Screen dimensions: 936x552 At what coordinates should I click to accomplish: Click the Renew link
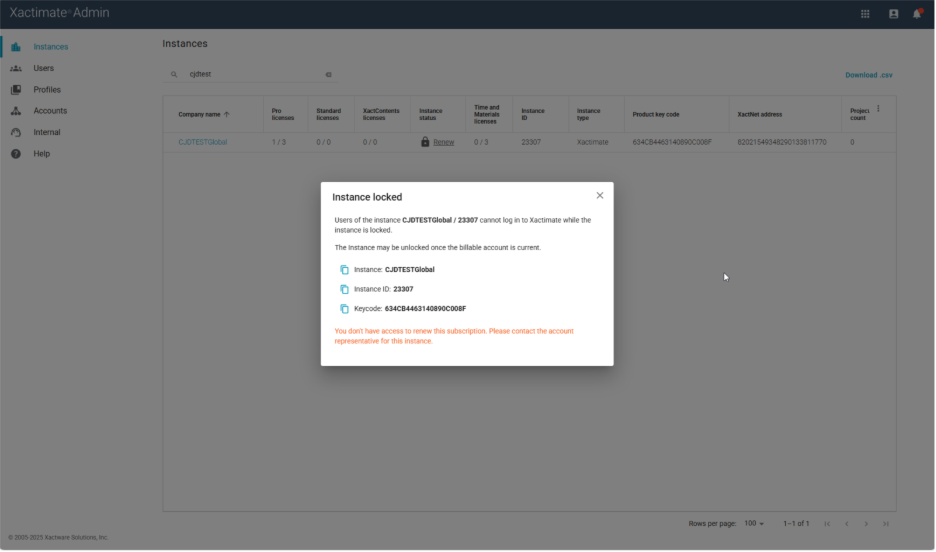click(x=443, y=142)
